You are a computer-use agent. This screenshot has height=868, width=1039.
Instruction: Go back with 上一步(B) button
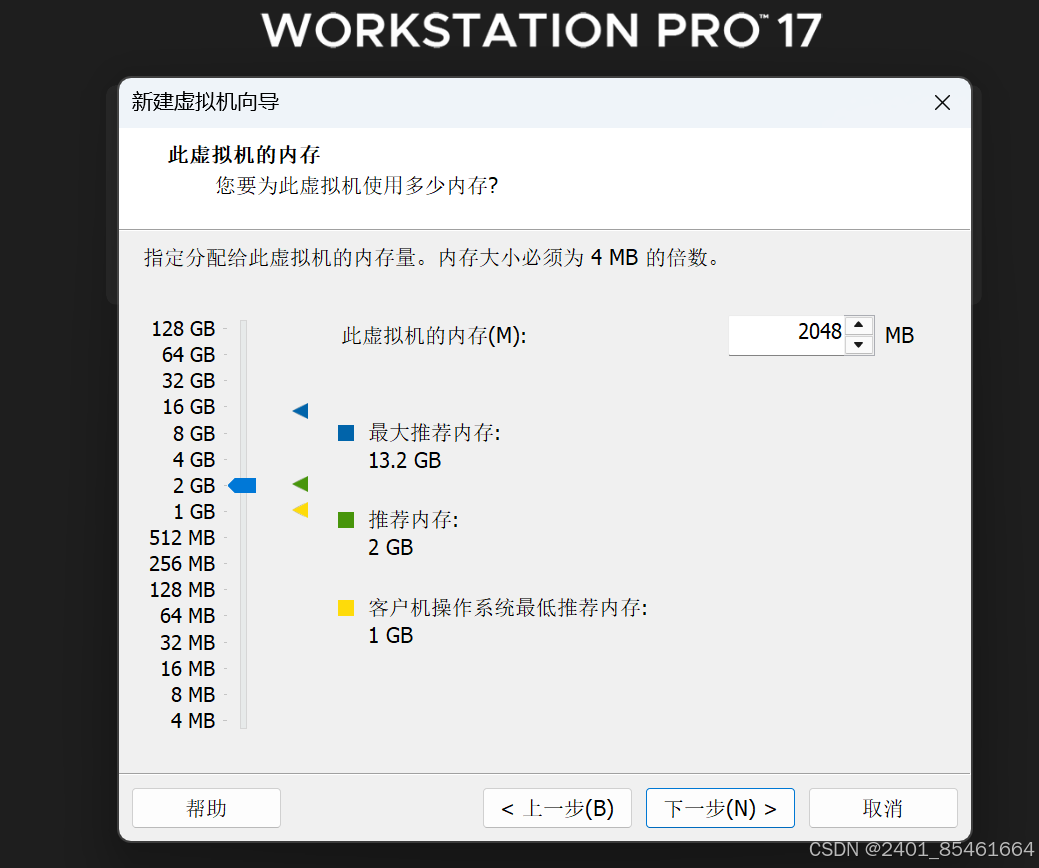pos(557,808)
